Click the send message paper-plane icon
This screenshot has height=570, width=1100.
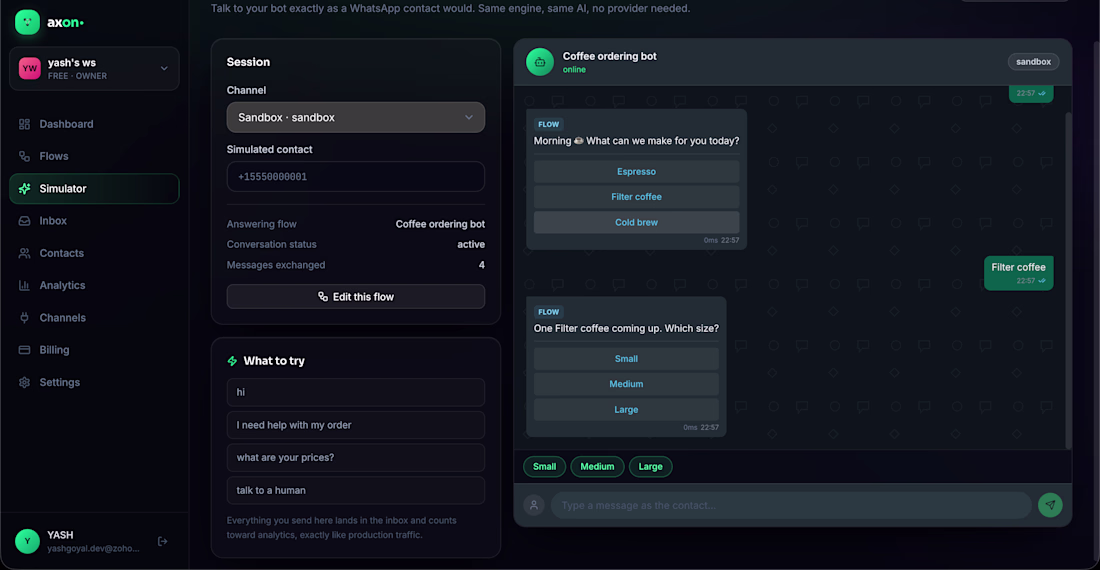click(x=1049, y=505)
